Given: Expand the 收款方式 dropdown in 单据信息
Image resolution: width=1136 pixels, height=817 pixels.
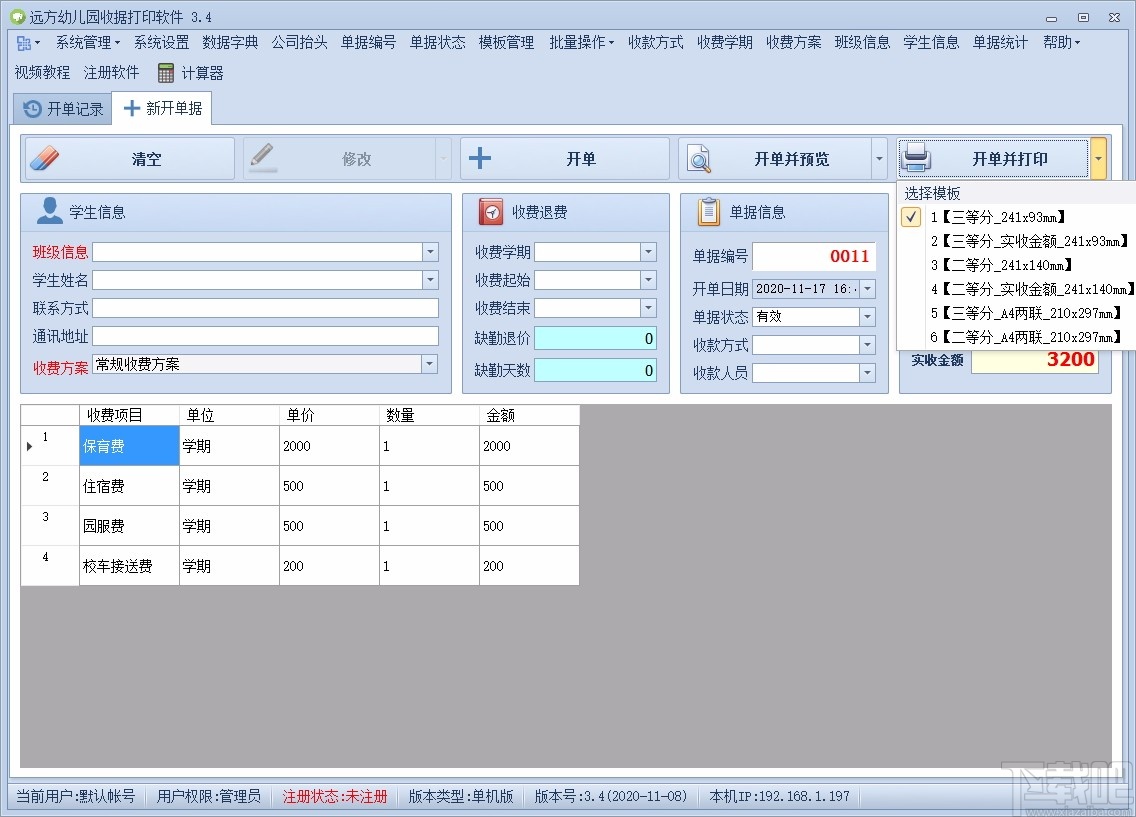Looking at the screenshot, I should point(867,345).
